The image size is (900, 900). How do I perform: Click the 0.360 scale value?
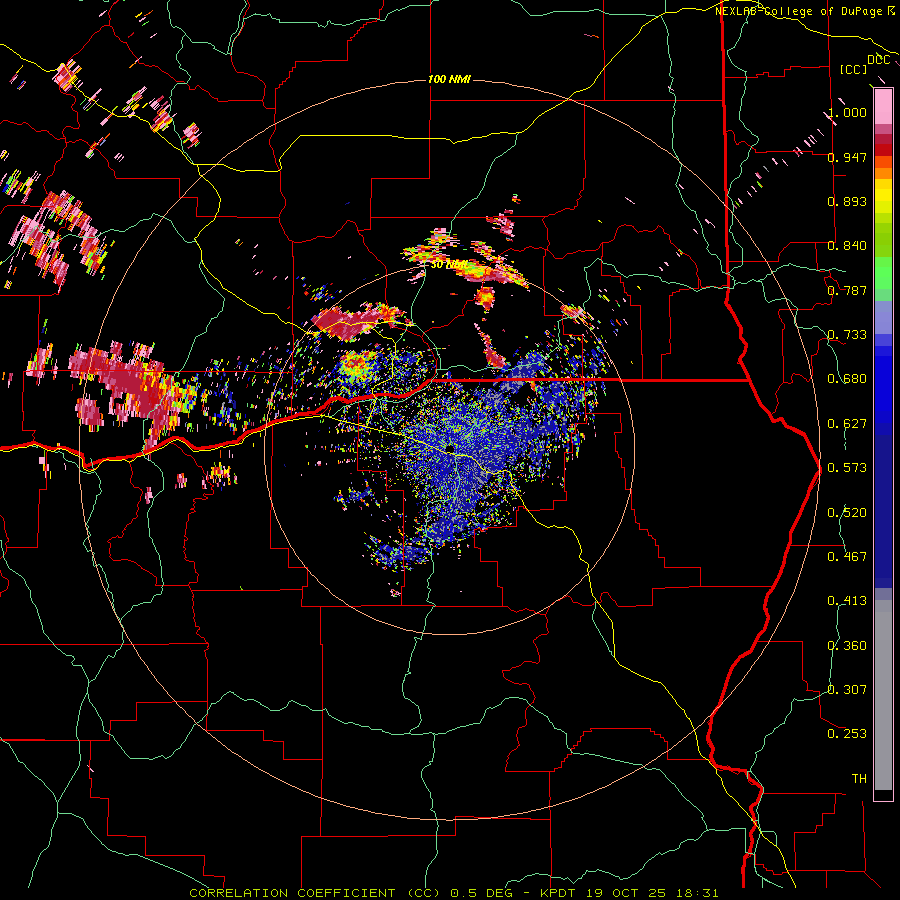[x=847, y=646]
